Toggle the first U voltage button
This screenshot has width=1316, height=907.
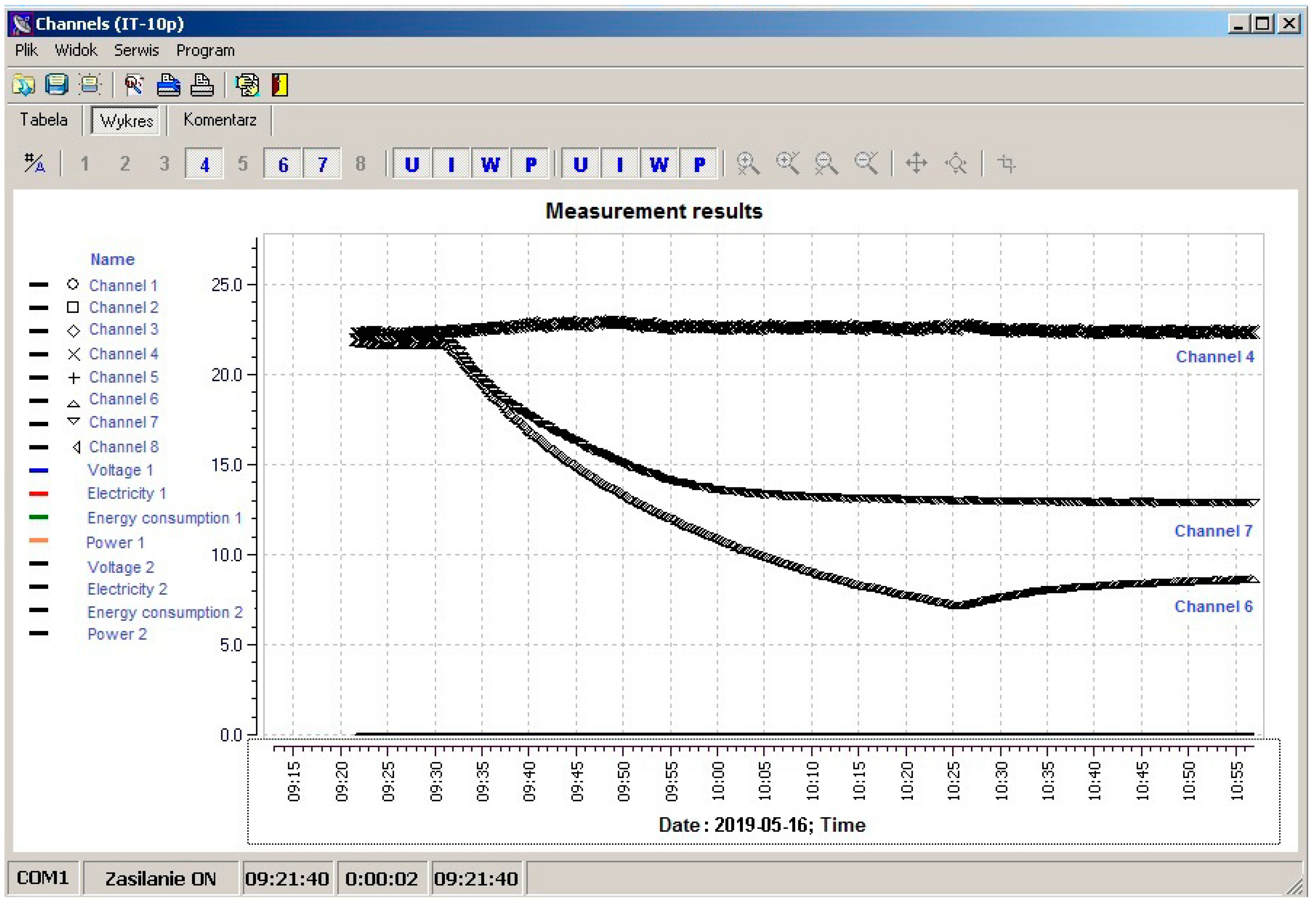(412, 164)
